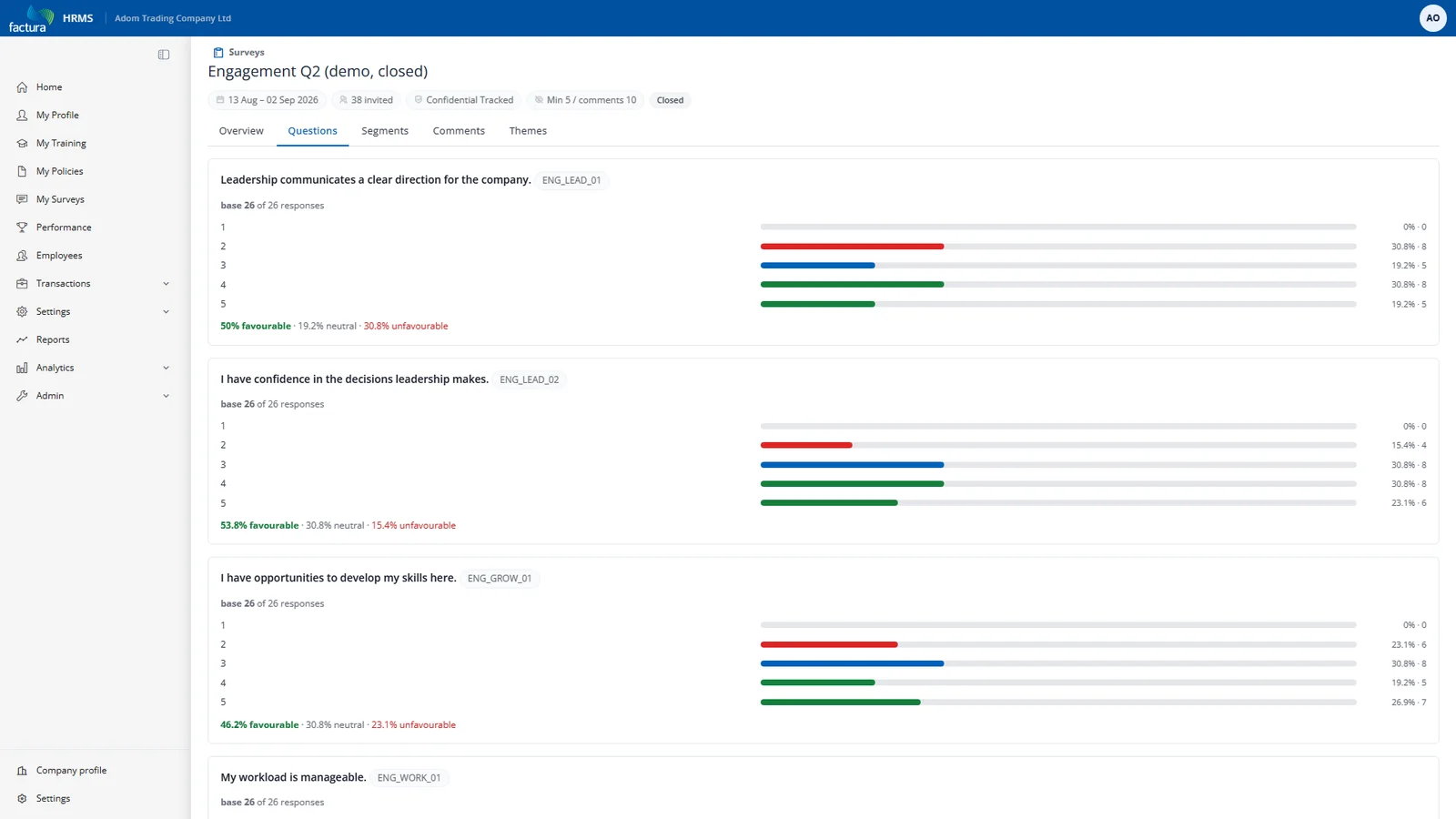
Task: Click the Reports line chart icon
Action: [22, 340]
